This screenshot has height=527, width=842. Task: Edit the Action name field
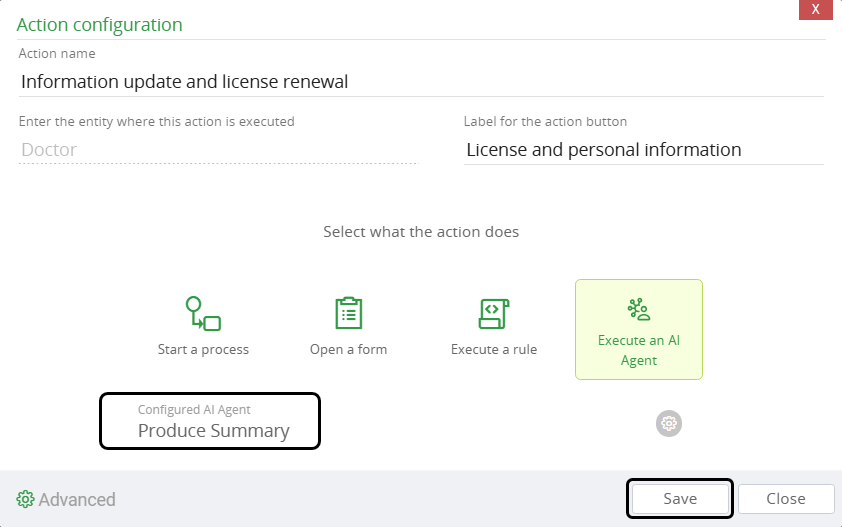pos(421,82)
